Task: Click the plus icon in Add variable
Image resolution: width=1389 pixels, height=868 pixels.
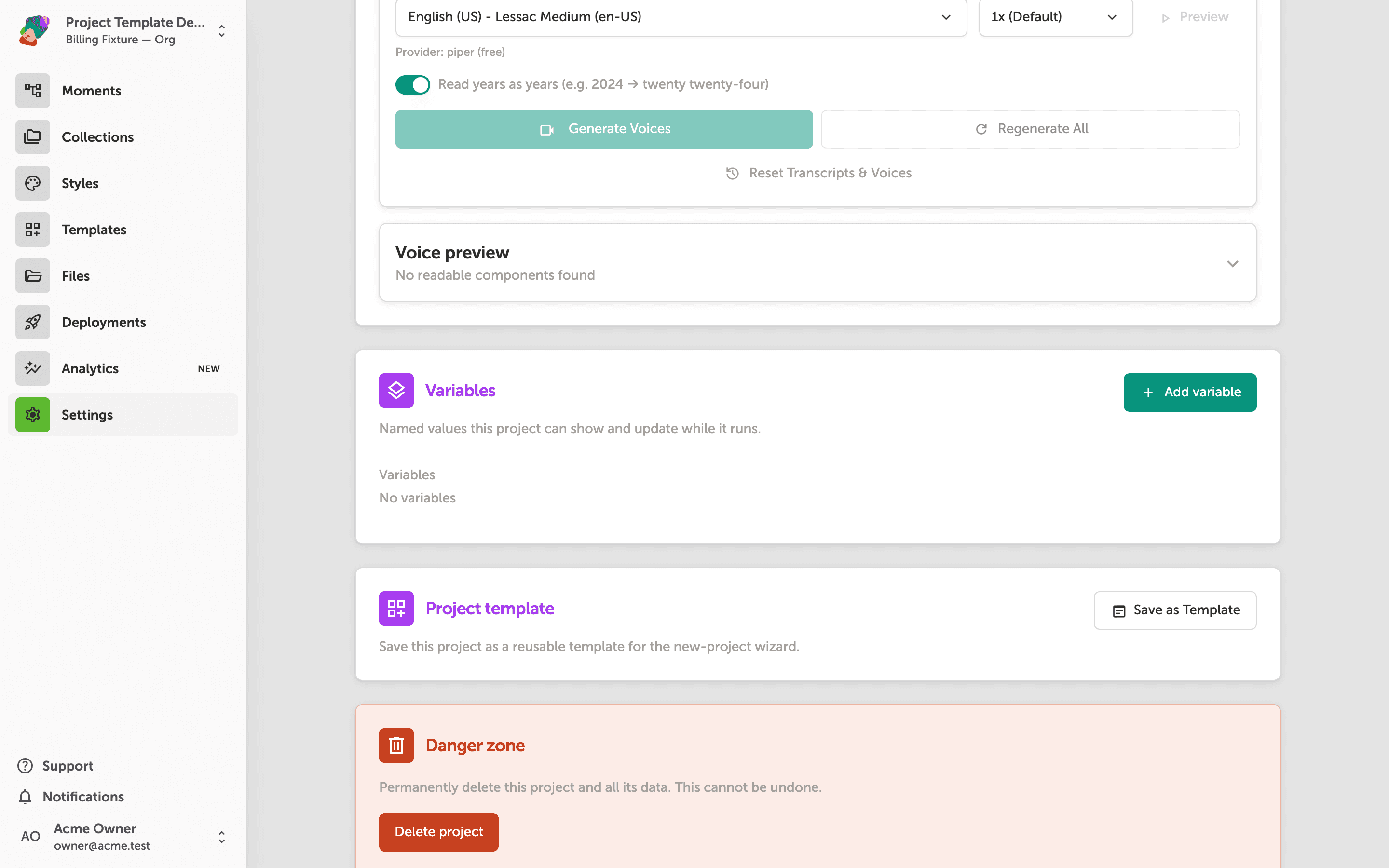Action: tap(1148, 393)
